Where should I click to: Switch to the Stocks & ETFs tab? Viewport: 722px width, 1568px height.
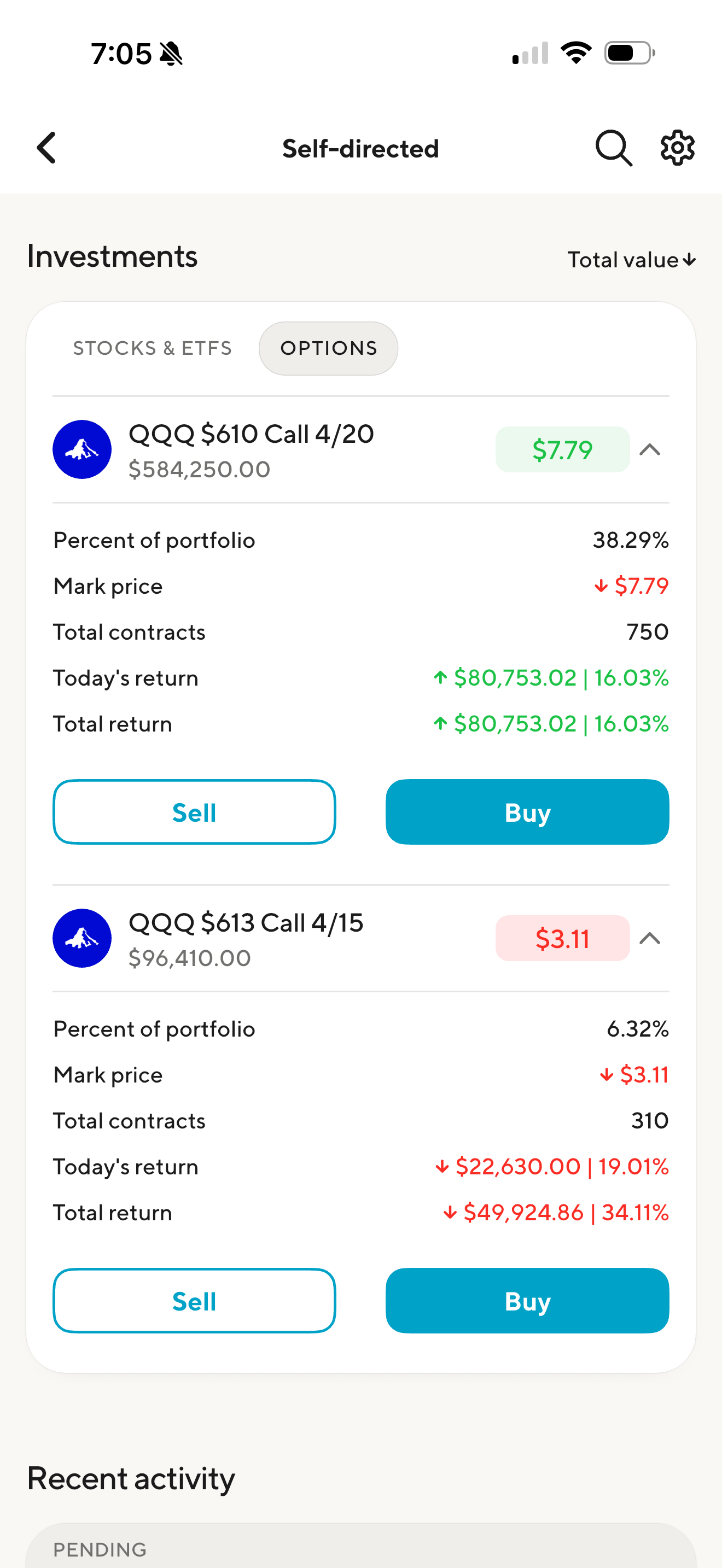pyautogui.click(x=152, y=348)
